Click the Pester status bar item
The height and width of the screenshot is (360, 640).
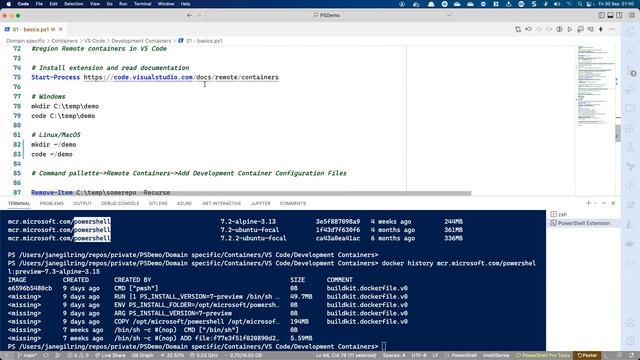587,356
